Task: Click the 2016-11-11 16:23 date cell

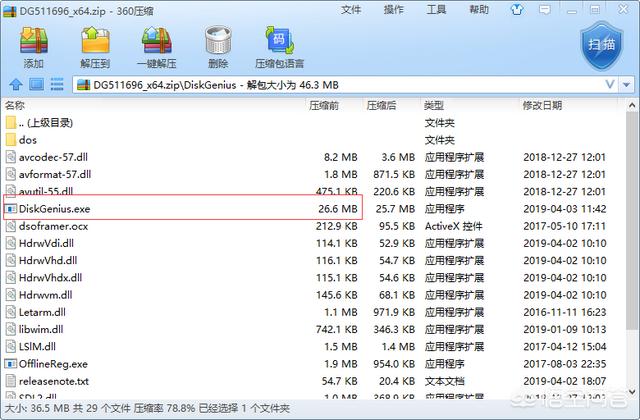Action: [x=564, y=312]
